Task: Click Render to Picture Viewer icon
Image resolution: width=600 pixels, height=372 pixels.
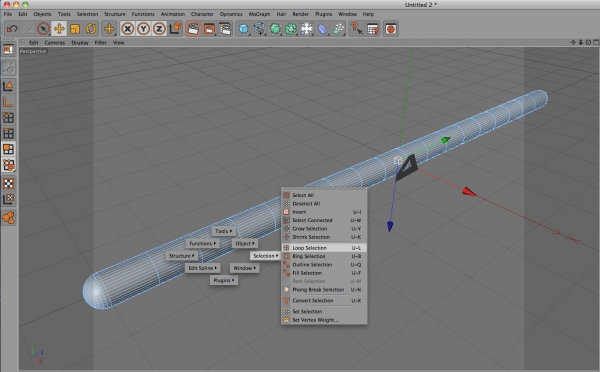Action: coord(209,29)
